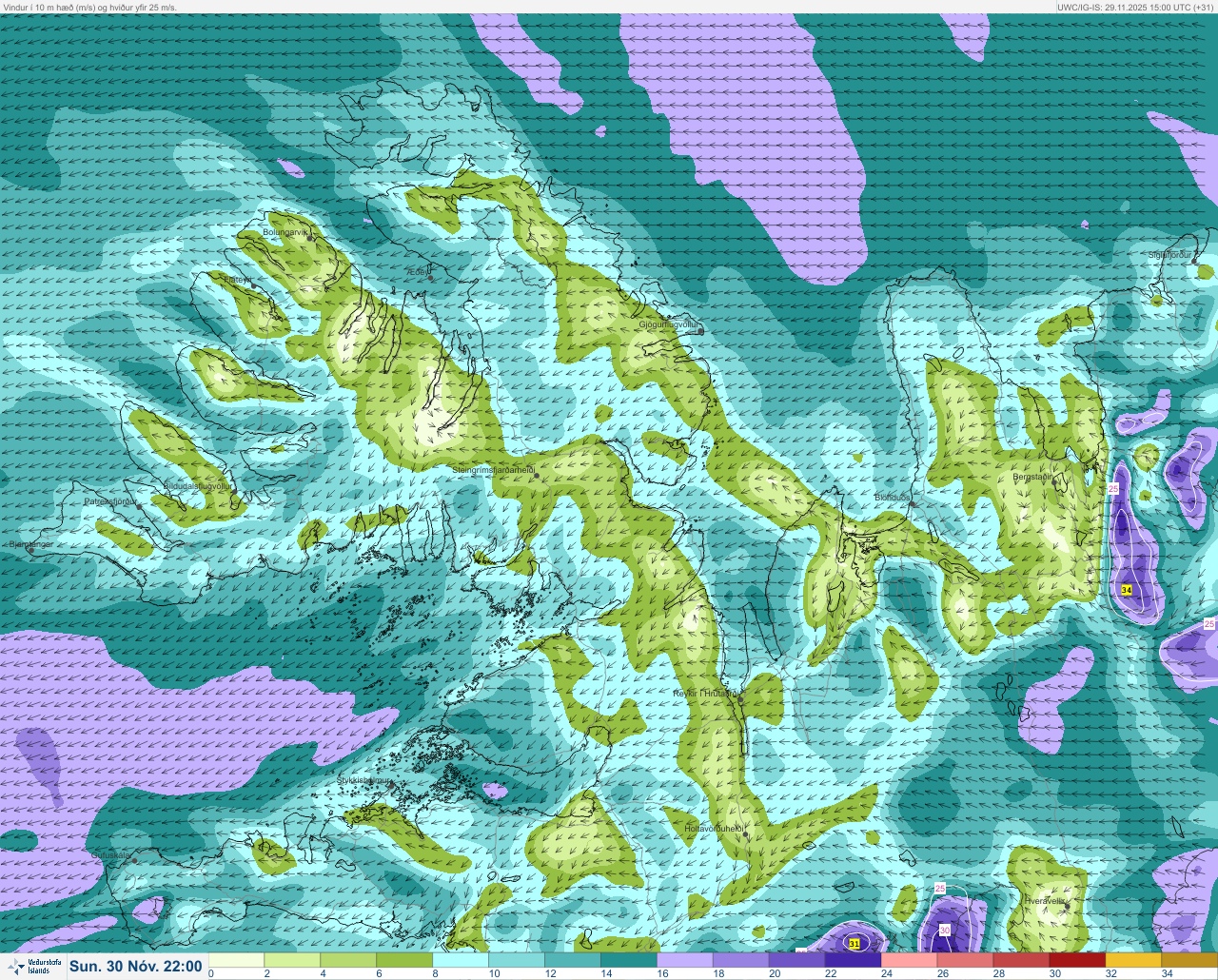Click the Veðurstofa Íslands logo
Screen dimensions: 1218x980
pos(33,966)
